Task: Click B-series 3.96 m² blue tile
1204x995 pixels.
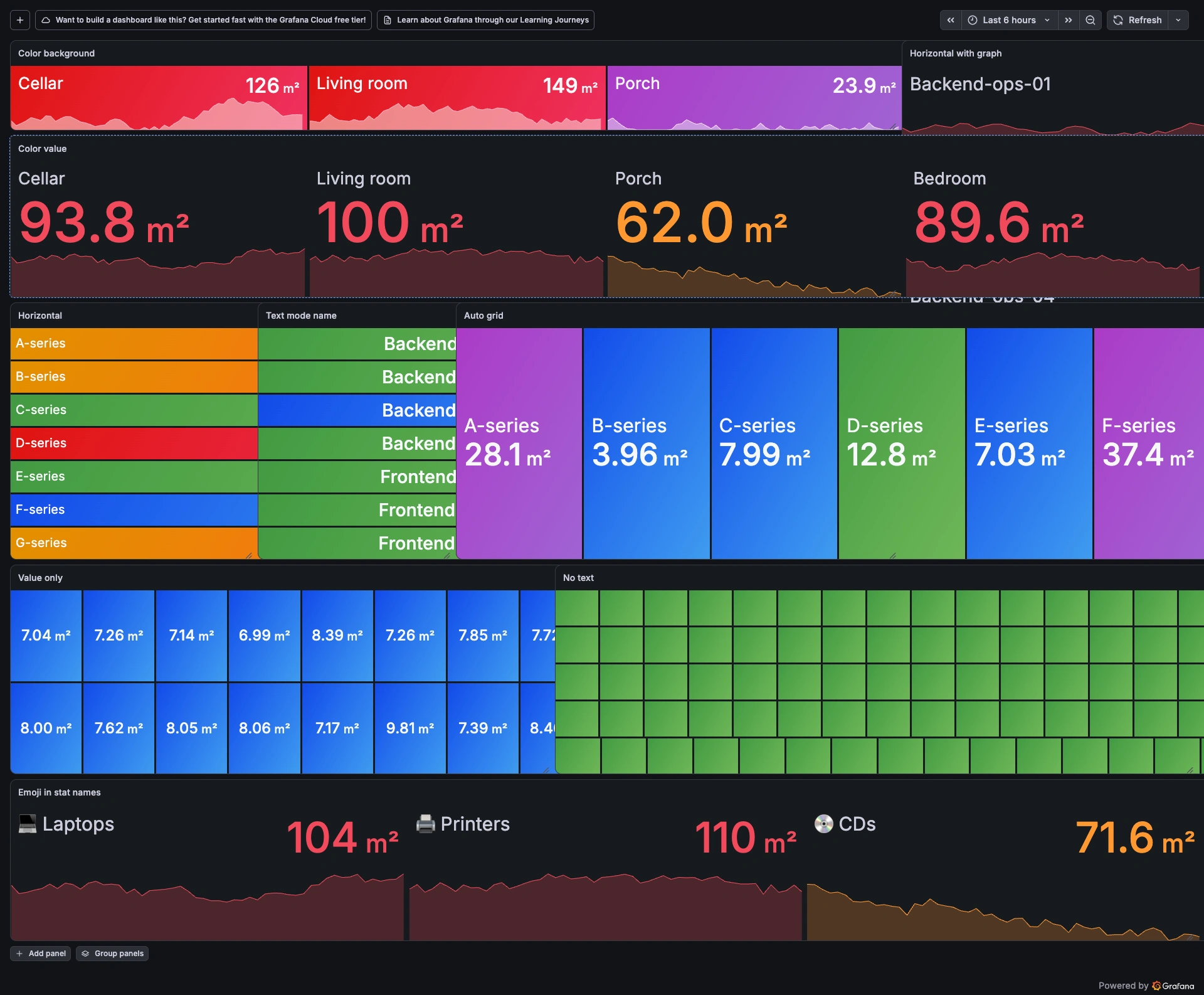Action: (x=647, y=443)
